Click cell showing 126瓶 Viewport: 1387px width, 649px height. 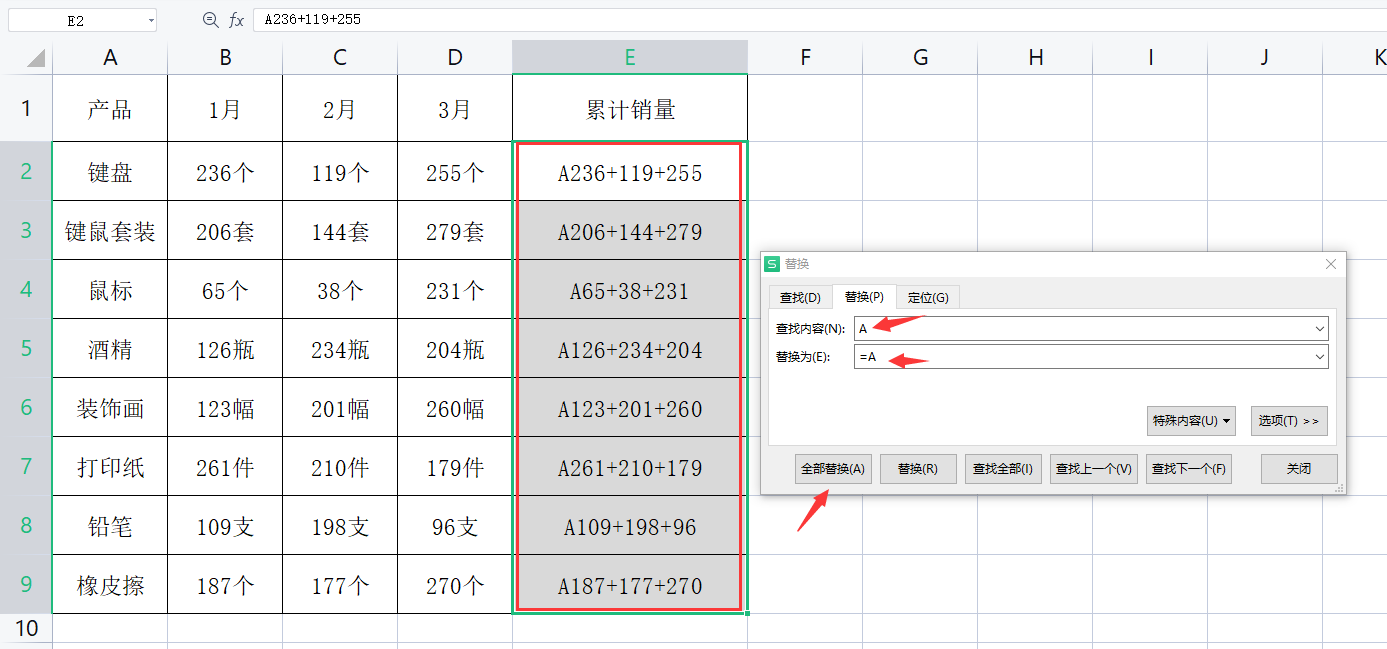tap(225, 350)
